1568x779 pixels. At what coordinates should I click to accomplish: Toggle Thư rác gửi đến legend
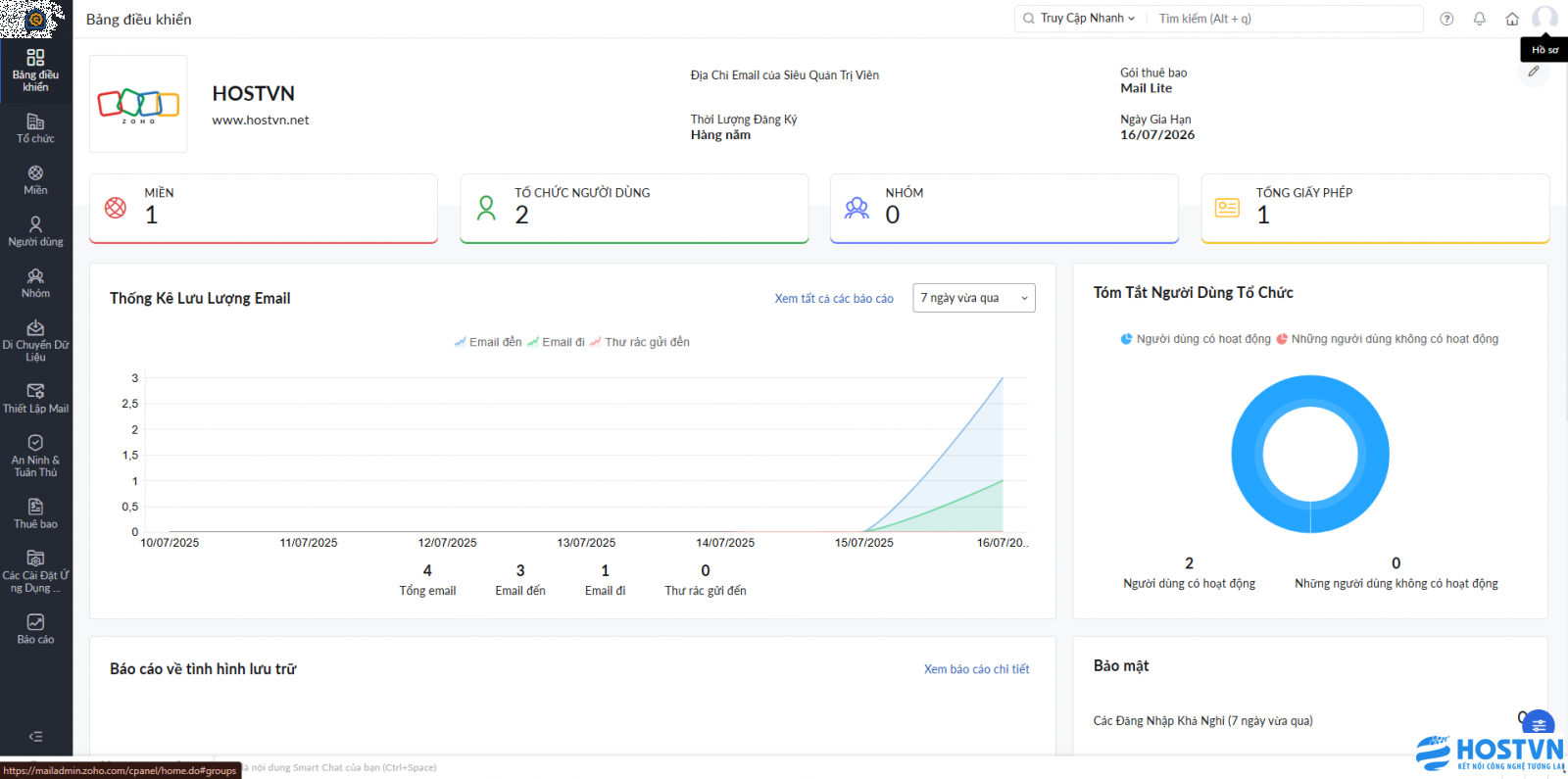pyautogui.click(x=640, y=342)
